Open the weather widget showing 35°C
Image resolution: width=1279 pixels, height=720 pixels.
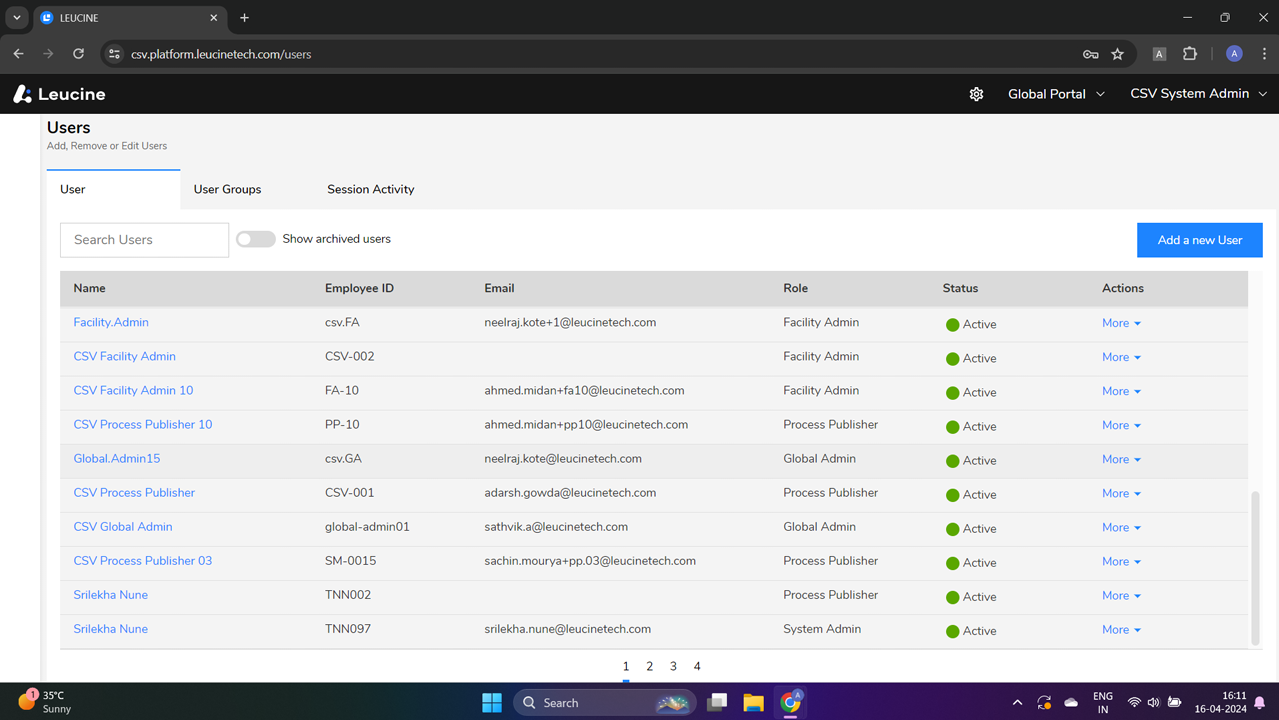(46, 702)
